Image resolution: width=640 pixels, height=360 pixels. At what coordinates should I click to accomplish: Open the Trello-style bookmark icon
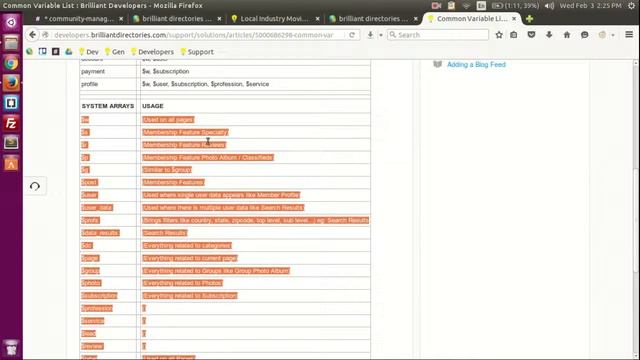pyautogui.click(x=42, y=52)
